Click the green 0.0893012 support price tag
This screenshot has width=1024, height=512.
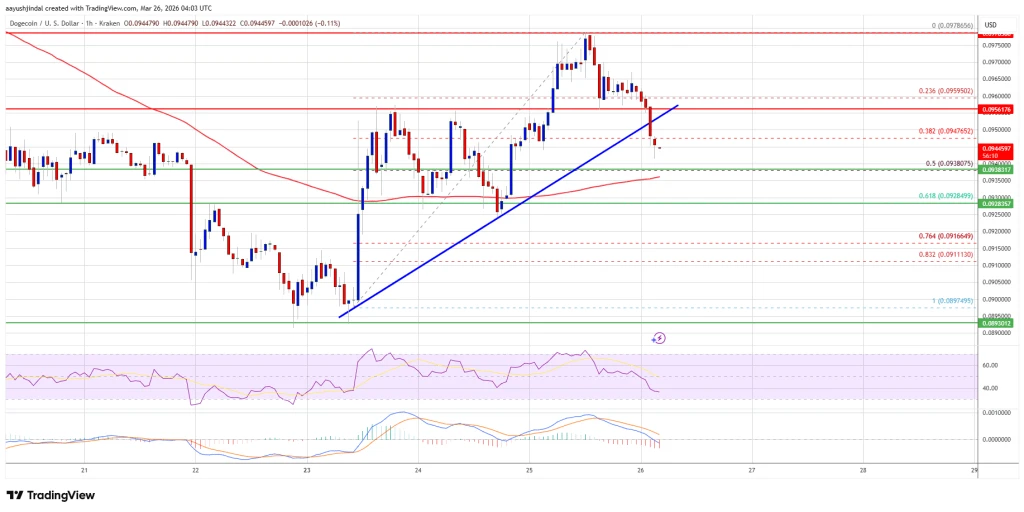click(996, 323)
